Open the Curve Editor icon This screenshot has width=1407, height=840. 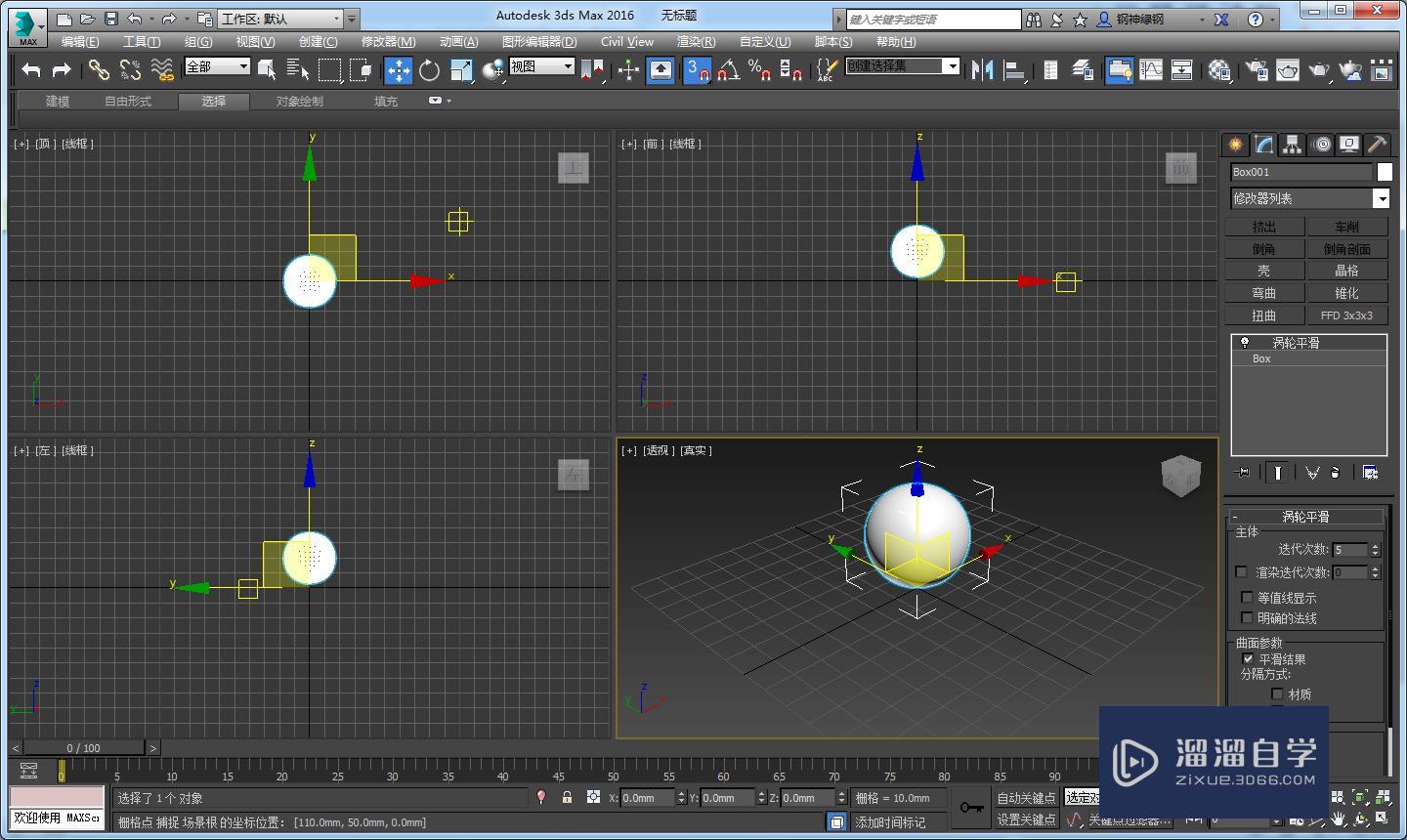(x=1151, y=69)
